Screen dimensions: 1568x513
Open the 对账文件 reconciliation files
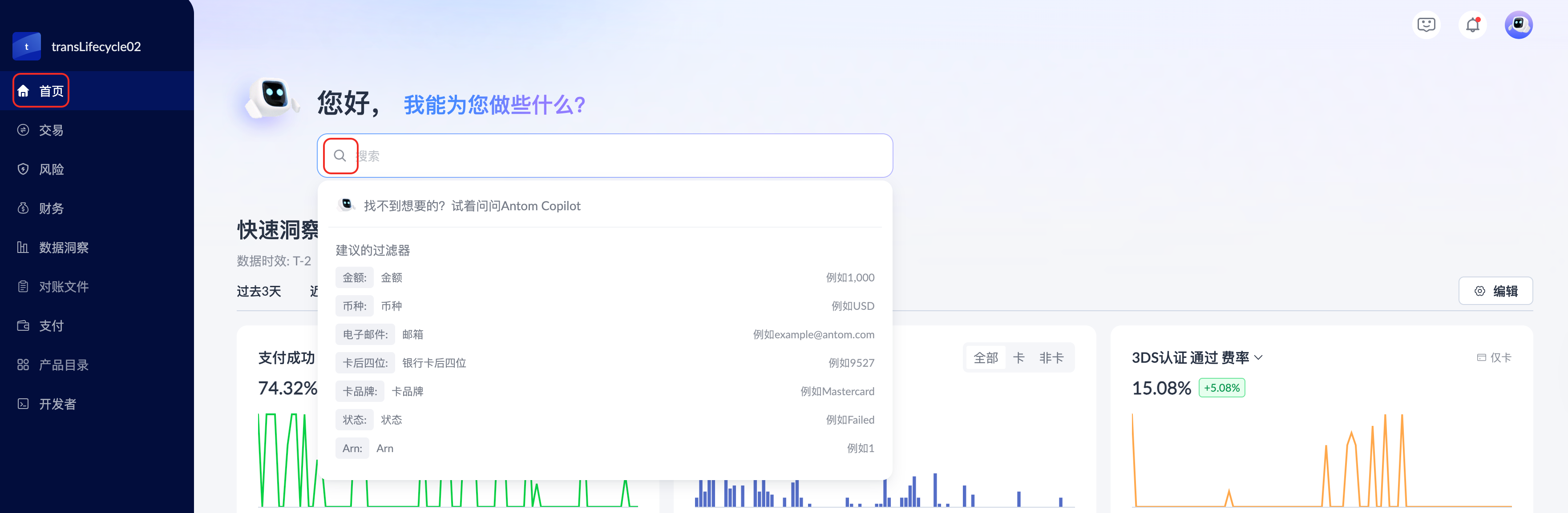[63, 287]
